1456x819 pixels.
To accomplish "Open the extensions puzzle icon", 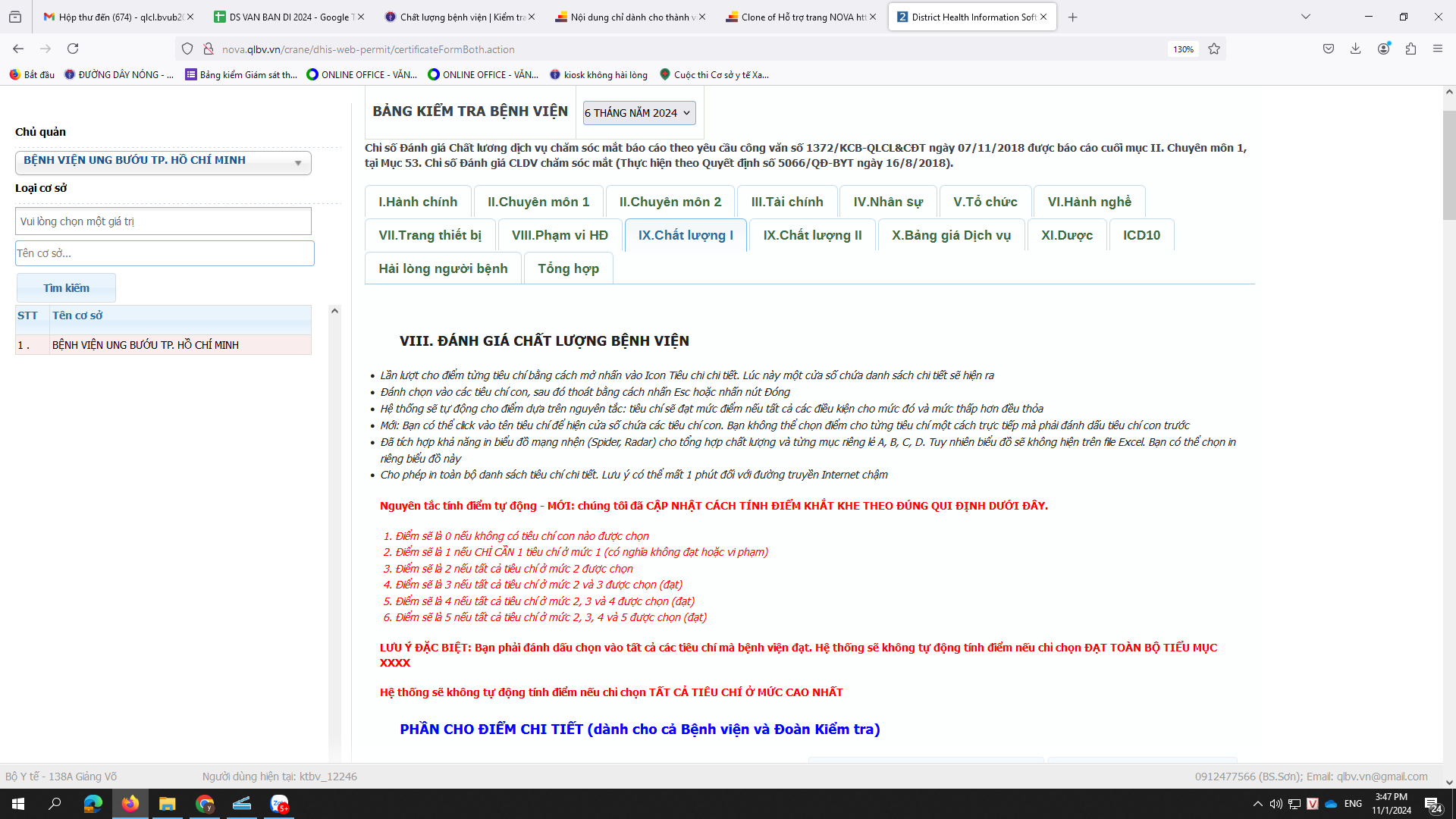I will click(x=1410, y=49).
